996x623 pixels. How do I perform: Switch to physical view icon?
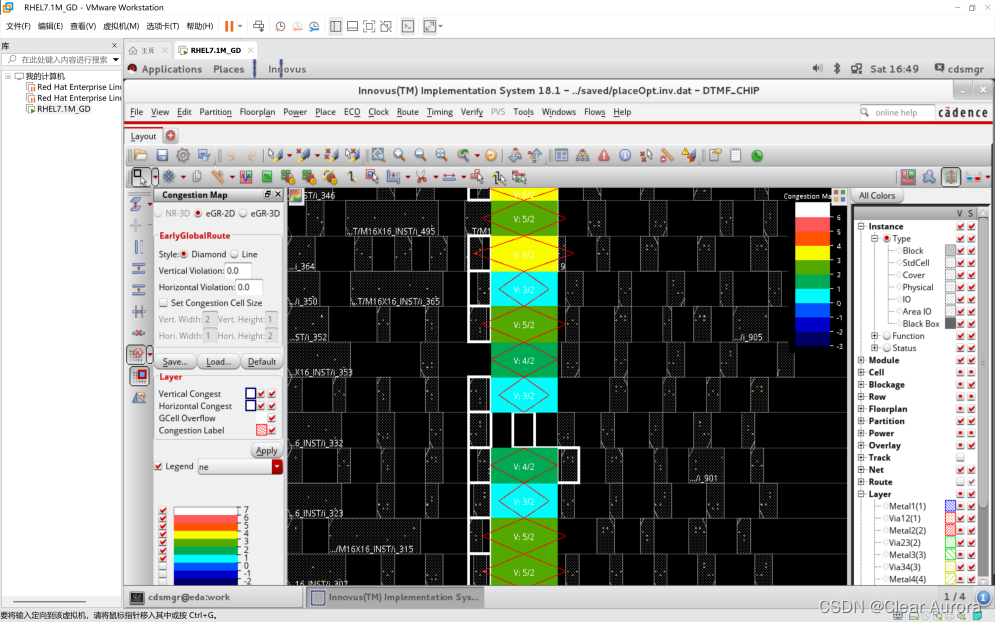click(x=950, y=177)
